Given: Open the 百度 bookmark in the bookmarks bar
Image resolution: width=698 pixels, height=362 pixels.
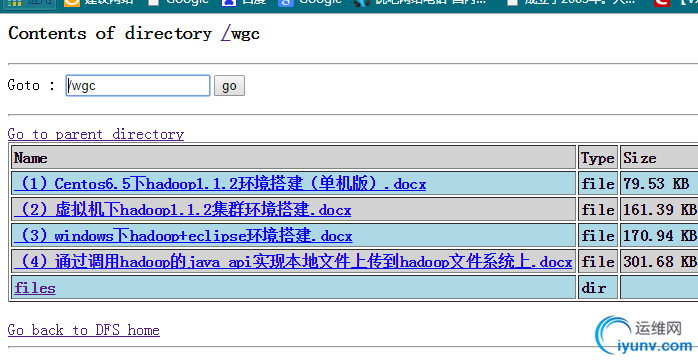Looking at the screenshot, I should click(244, 2).
